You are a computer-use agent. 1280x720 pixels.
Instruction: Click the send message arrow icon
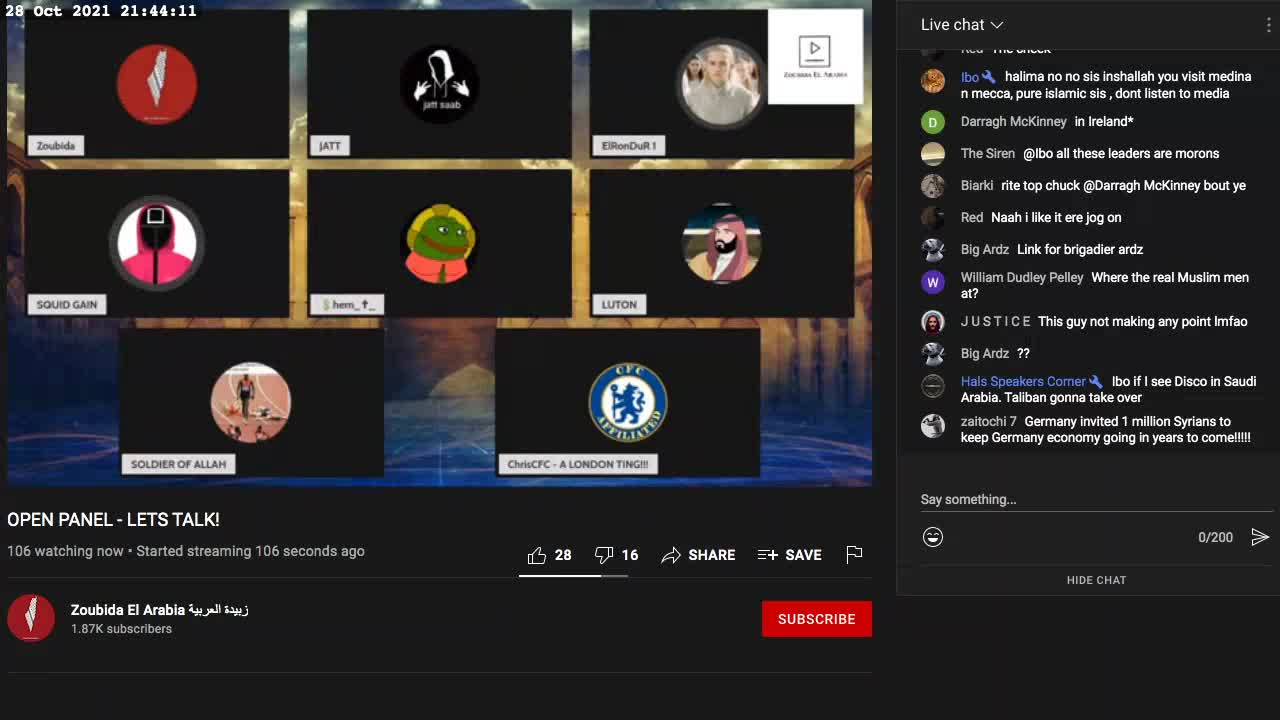click(x=1260, y=537)
